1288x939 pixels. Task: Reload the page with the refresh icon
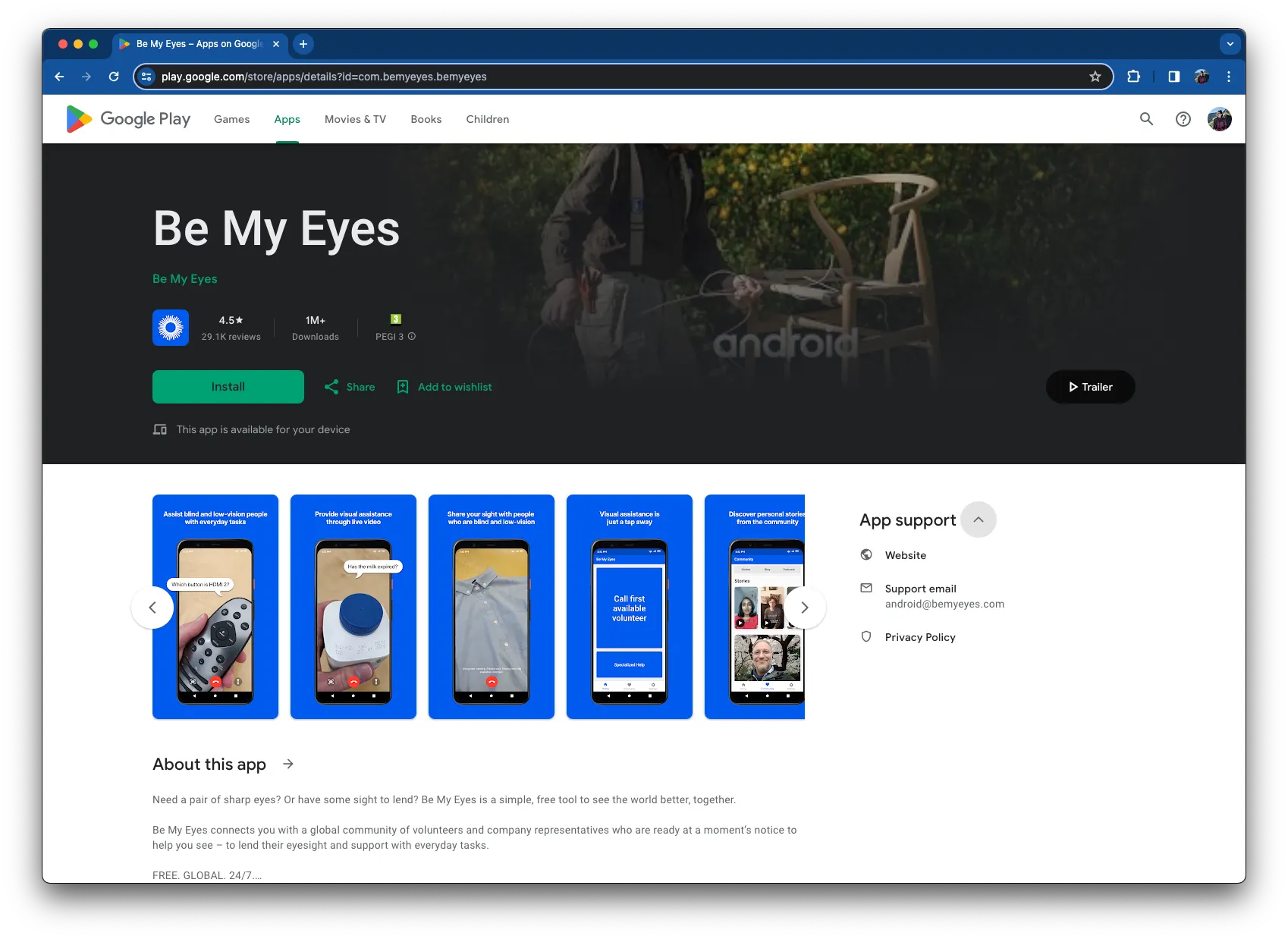point(114,77)
